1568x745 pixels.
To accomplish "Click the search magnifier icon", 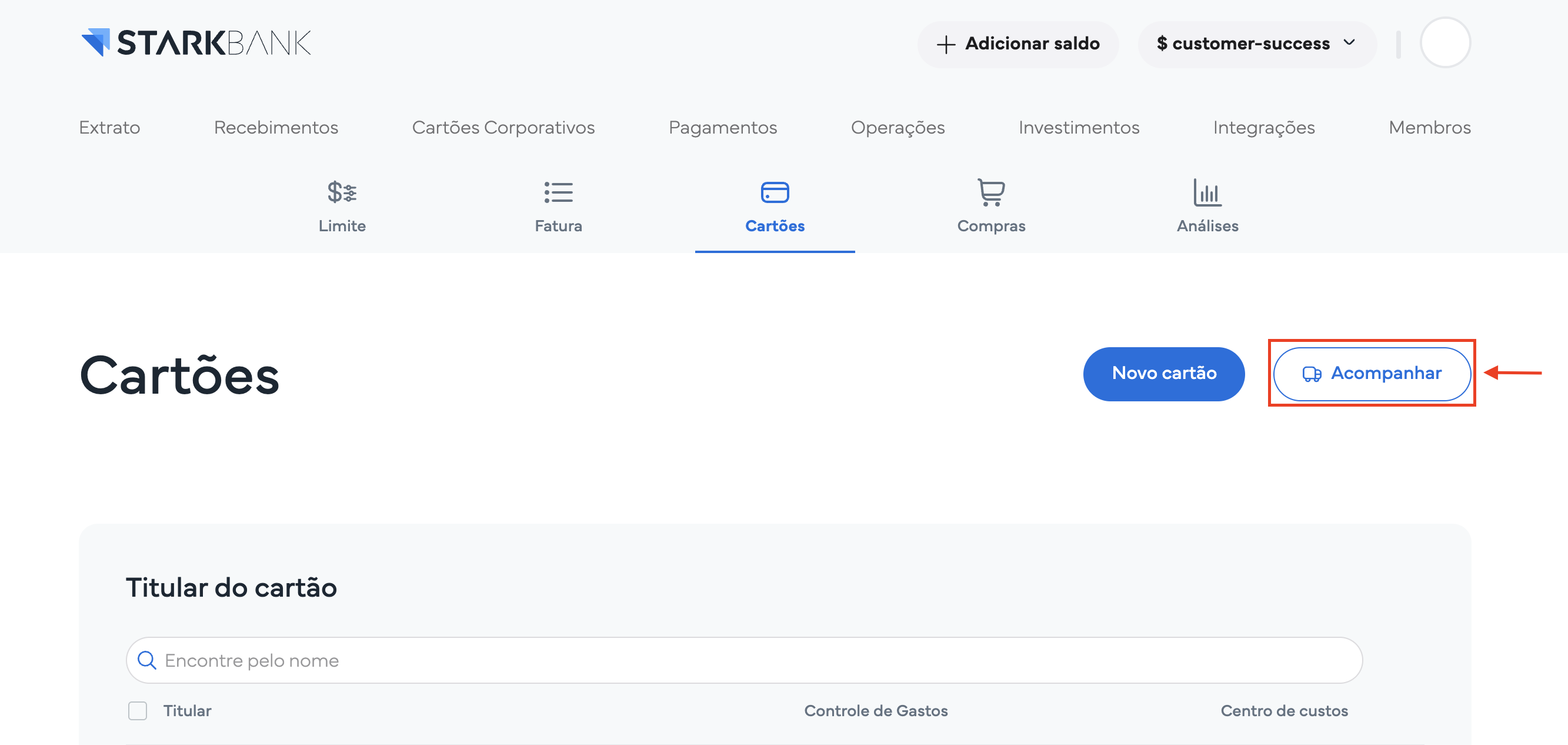I will [x=146, y=660].
